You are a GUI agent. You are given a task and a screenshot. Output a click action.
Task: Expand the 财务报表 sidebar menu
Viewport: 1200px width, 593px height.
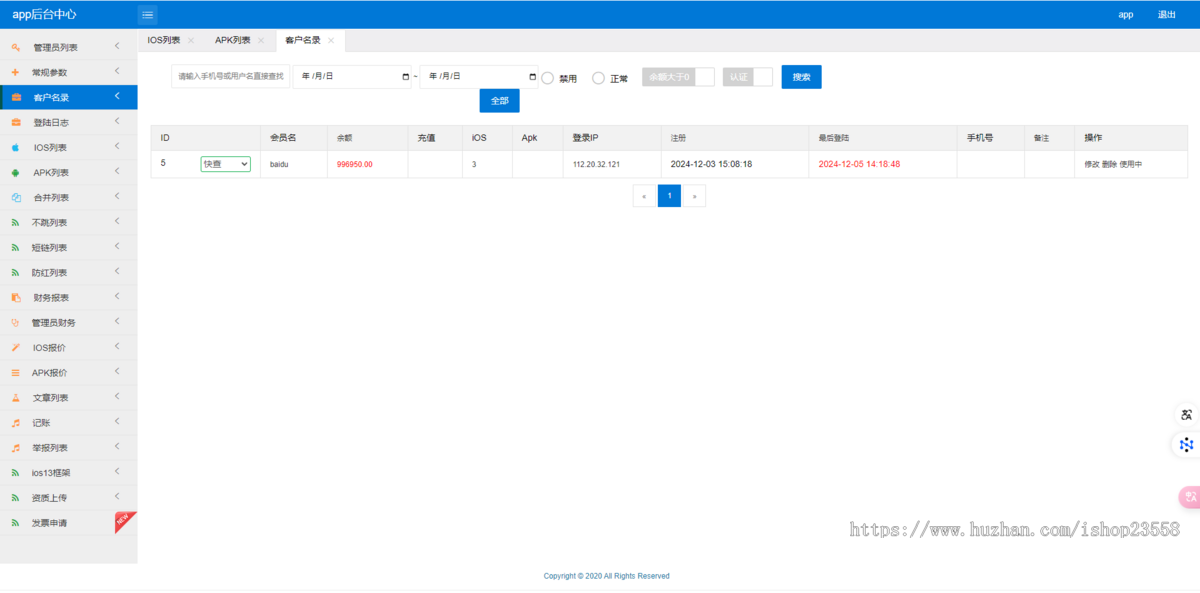pos(68,297)
